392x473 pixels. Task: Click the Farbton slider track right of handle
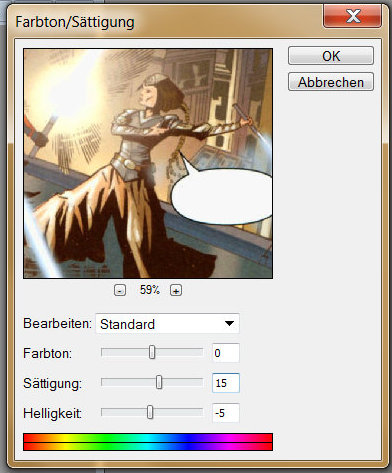(x=179, y=352)
